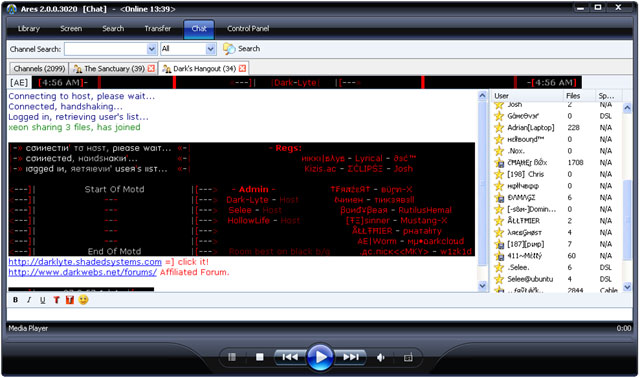
Task: Click the chat message input field
Action: [320, 315]
